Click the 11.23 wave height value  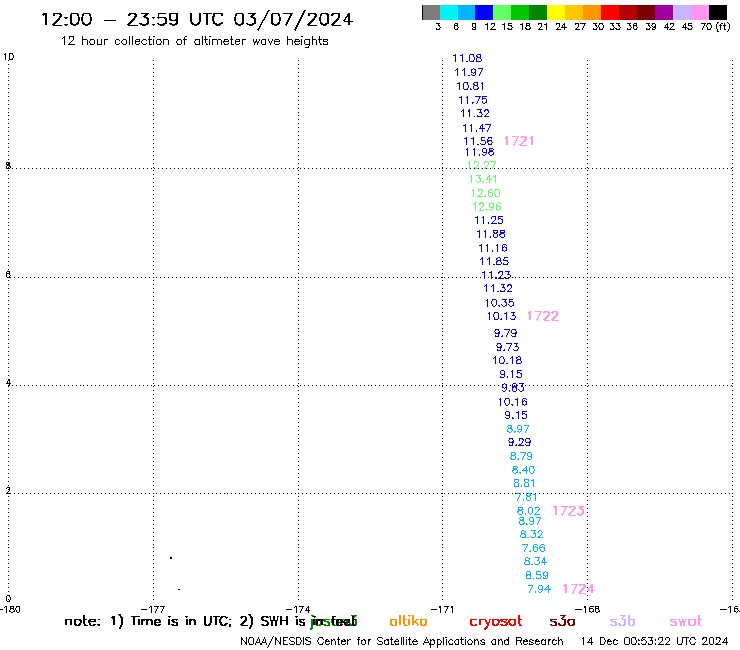pos(496,275)
